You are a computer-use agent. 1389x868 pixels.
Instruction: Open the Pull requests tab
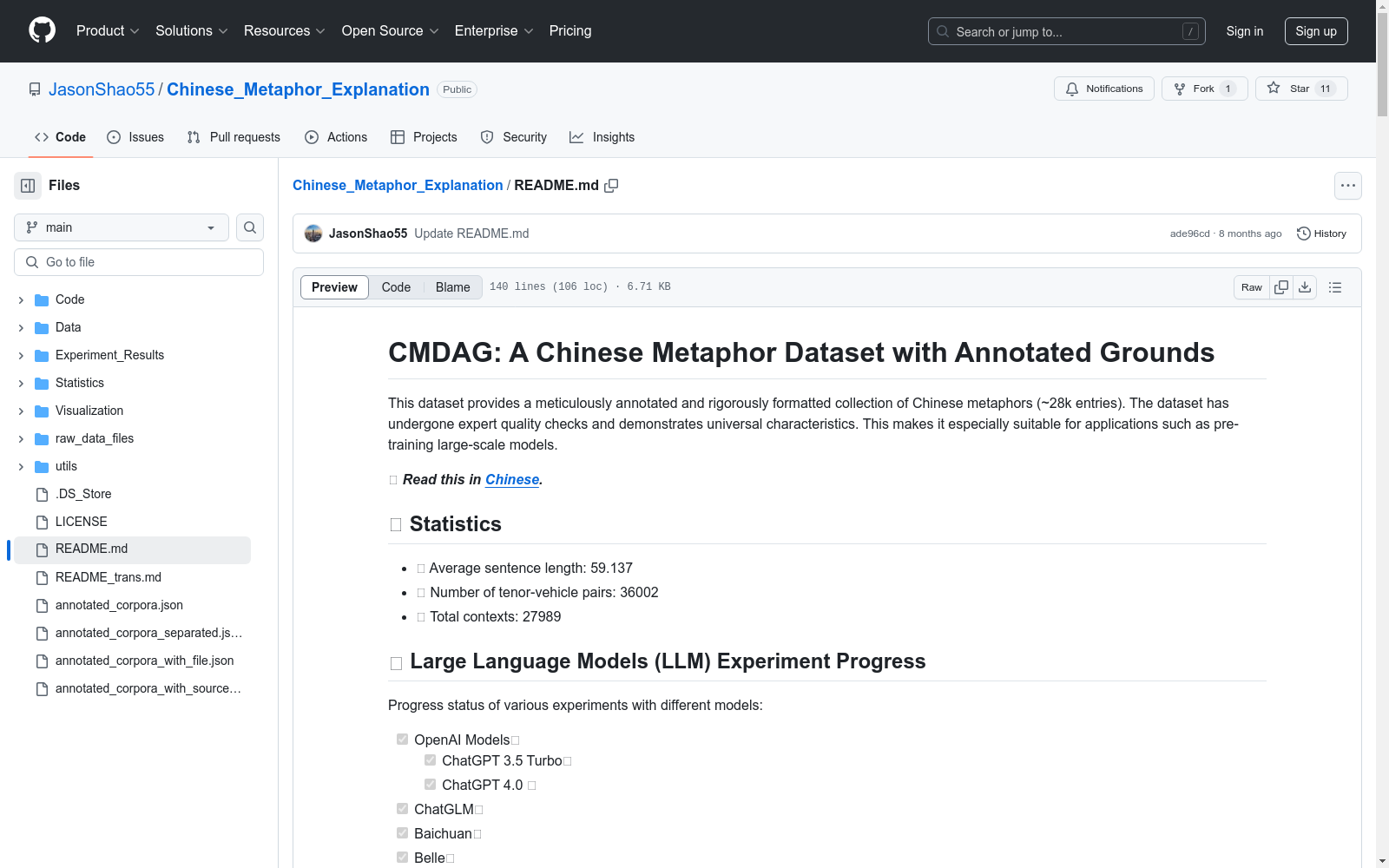pyautogui.click(x=234, y=137)
